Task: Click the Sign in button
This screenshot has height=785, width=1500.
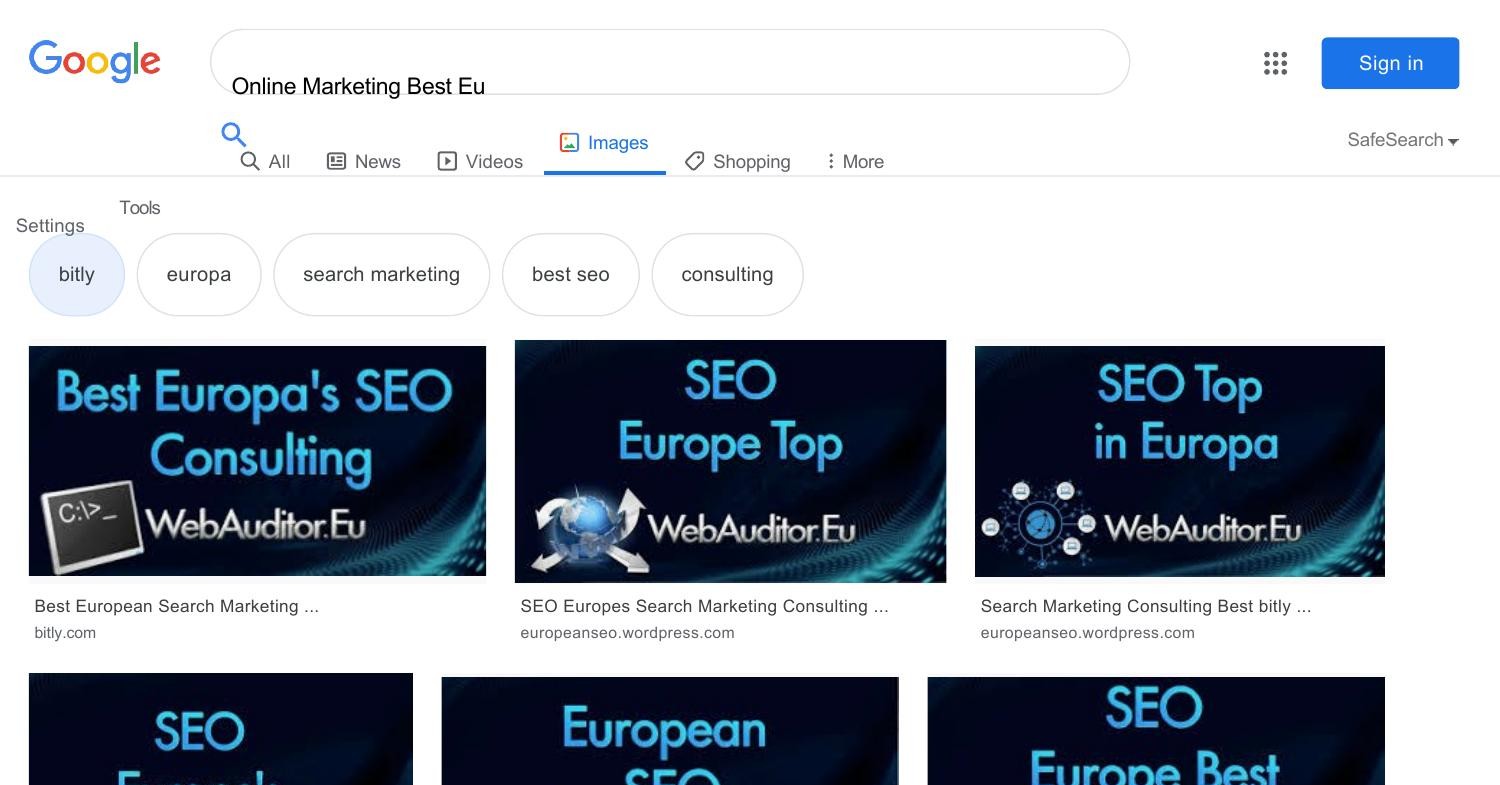Action: tap(1390, 63)
